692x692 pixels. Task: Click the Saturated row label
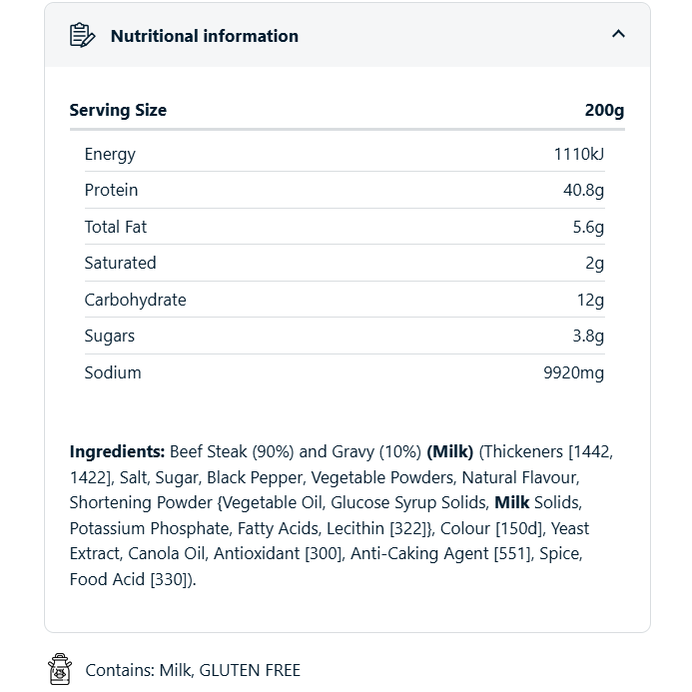click(120, 263)
